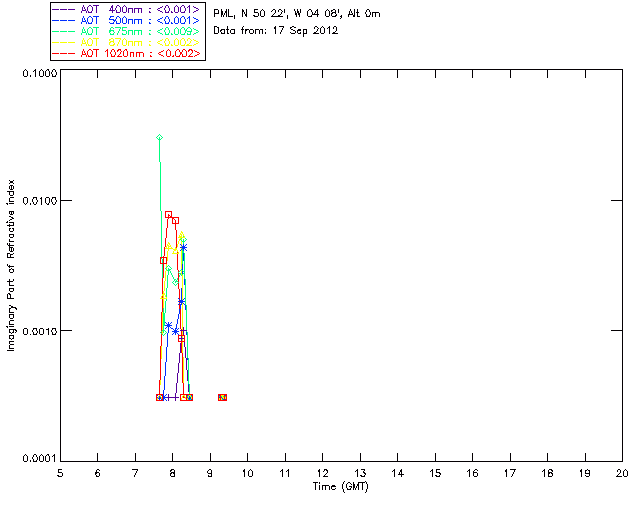
Task: Click the topmost green diamond data point
Action: point(159,137)
